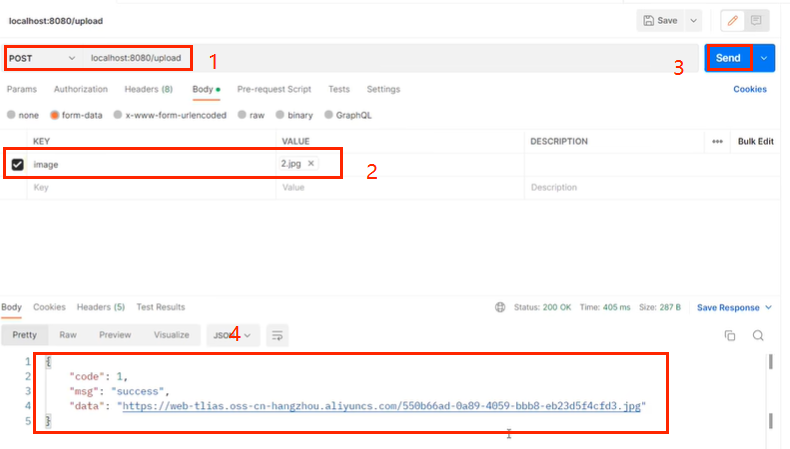Search the response with the magnifier icon
The height and width of the screenshot is (449, 790).
[758, 336]
